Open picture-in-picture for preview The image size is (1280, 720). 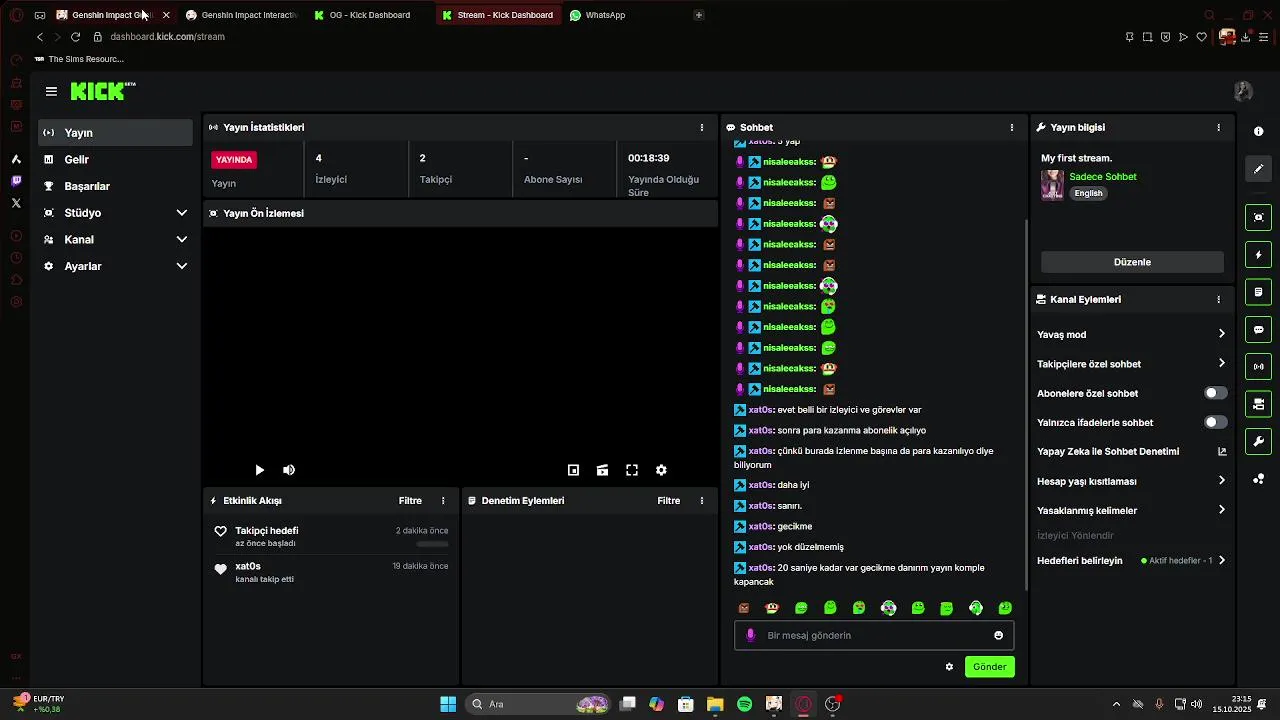(574, 470)
